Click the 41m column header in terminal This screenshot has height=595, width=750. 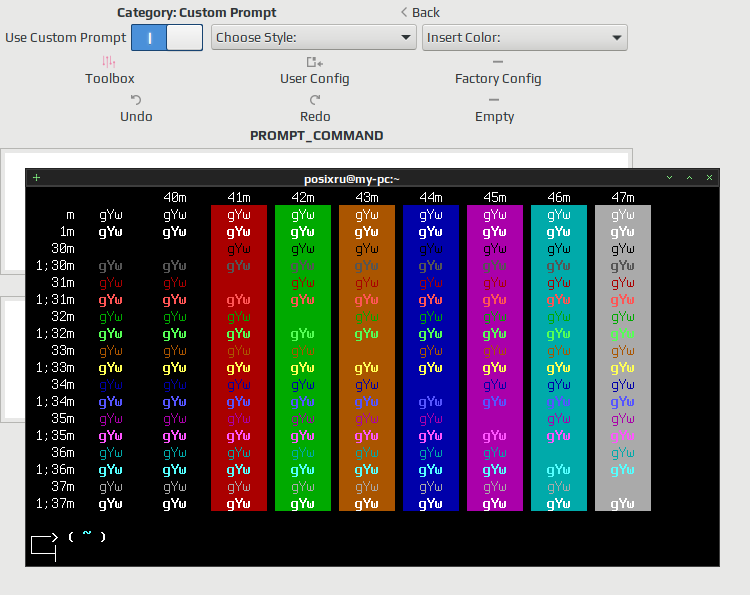pos(239,198)
